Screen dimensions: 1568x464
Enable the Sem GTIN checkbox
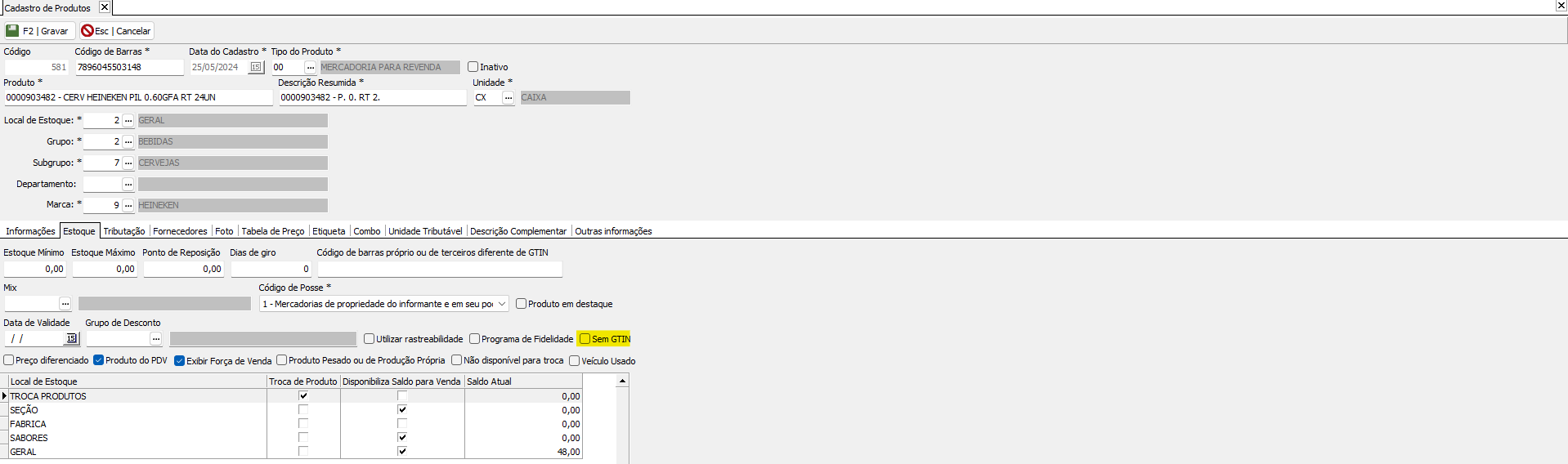tap(585, 339)
